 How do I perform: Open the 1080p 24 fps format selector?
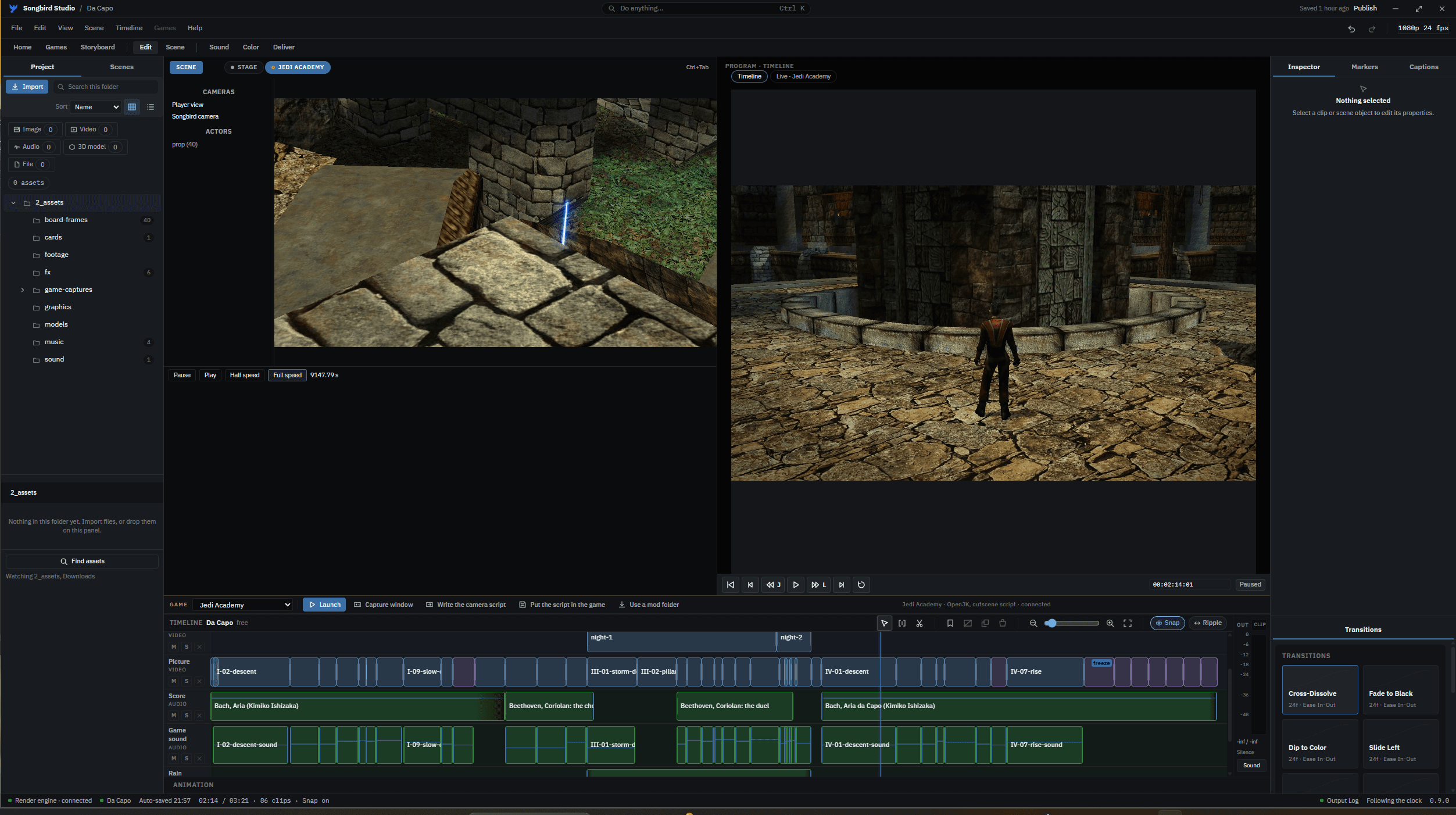[x=1422, y=28]
